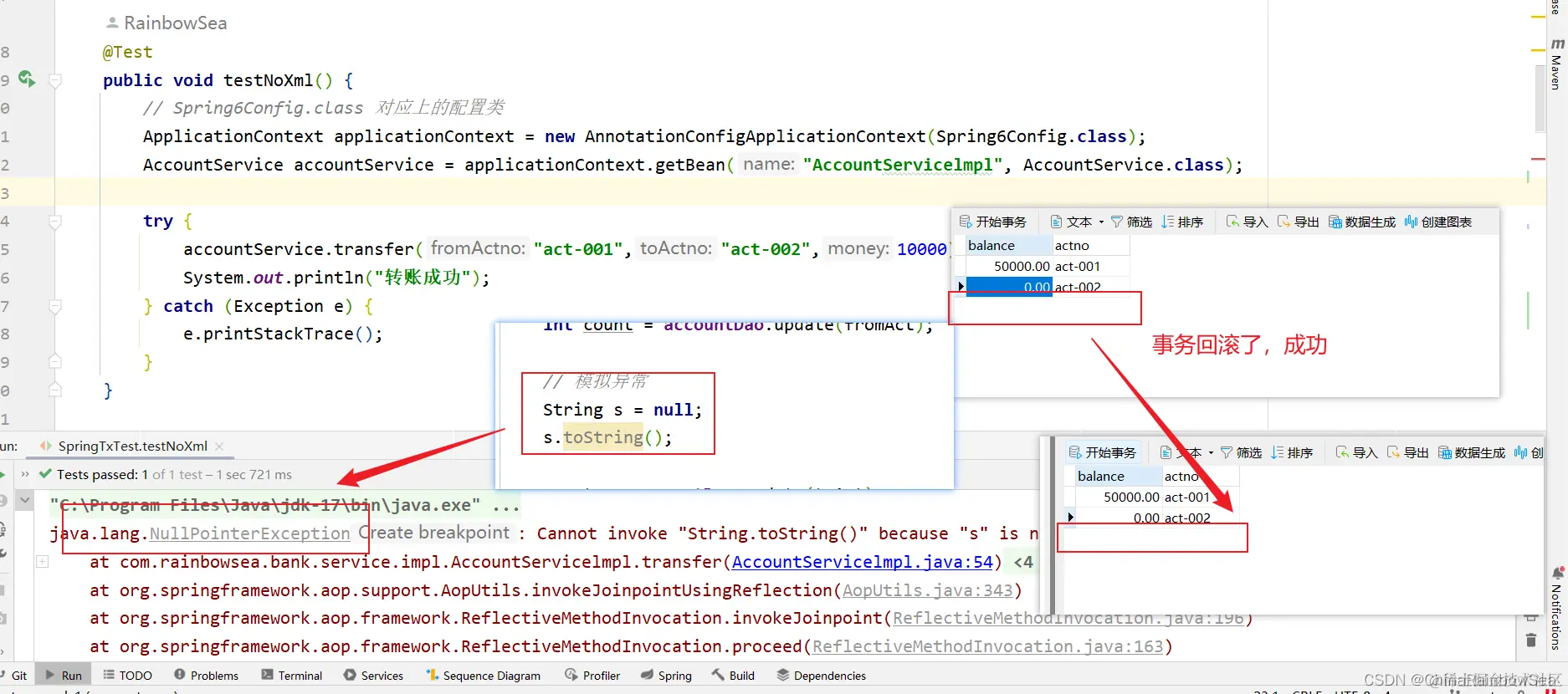Click the run test gutter icon beside testNoXml
The image size is (1568, 694).
point(27,79)
